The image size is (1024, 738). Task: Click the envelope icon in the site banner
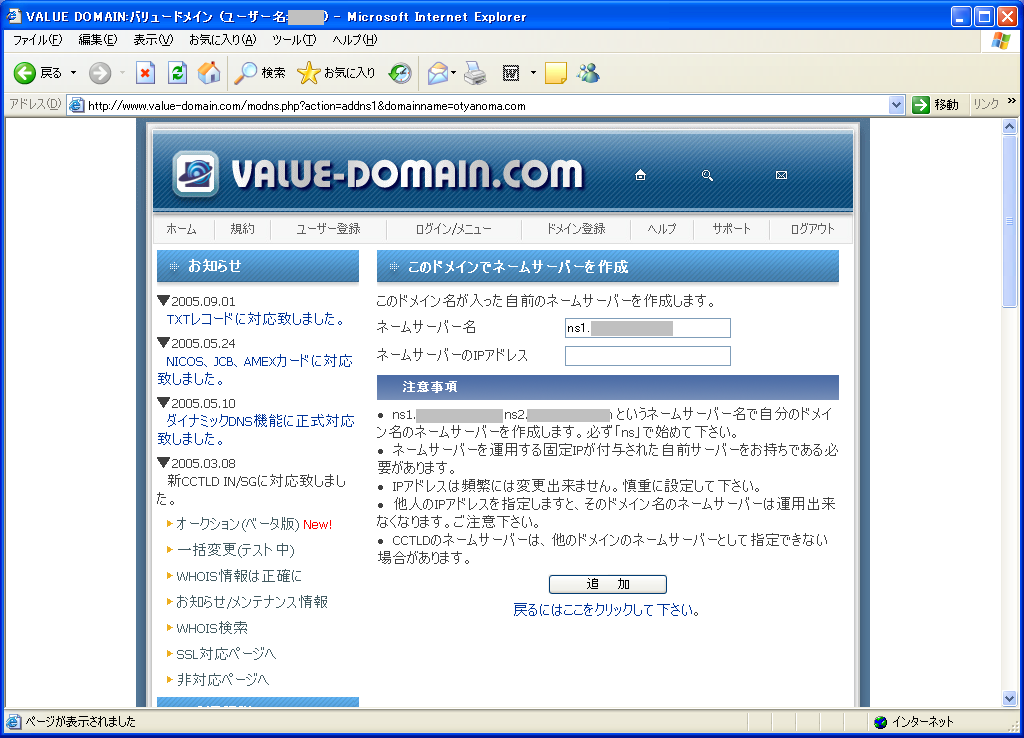point(781,175)
